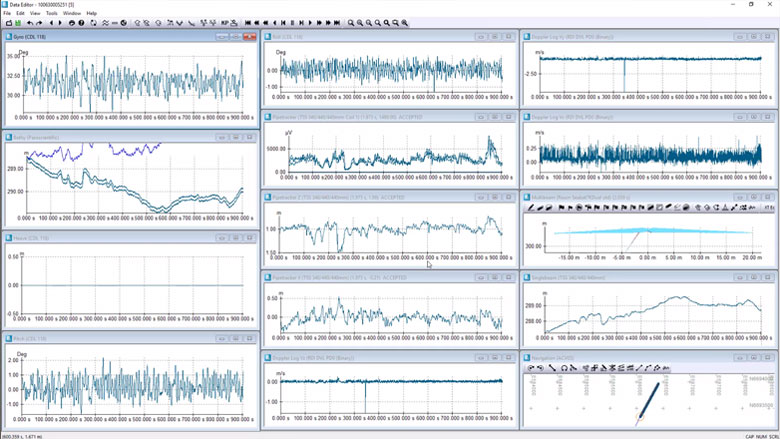Select the Bathy plot window title bar
780x439 pixels.
pyautogui.click(x=100, y=137)
